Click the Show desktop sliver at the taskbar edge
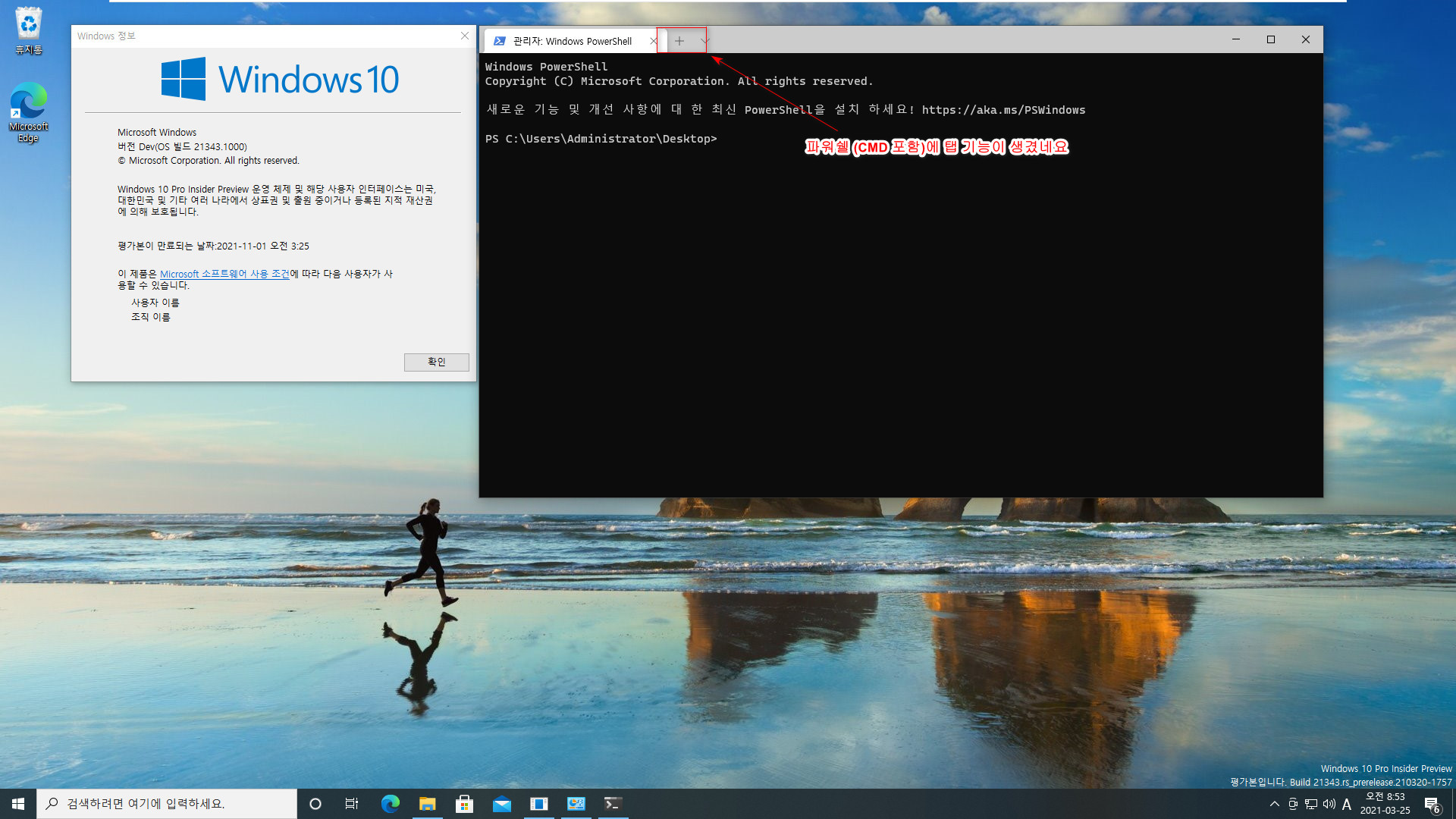This screenshot has width=1456, height=819. 1453,804
